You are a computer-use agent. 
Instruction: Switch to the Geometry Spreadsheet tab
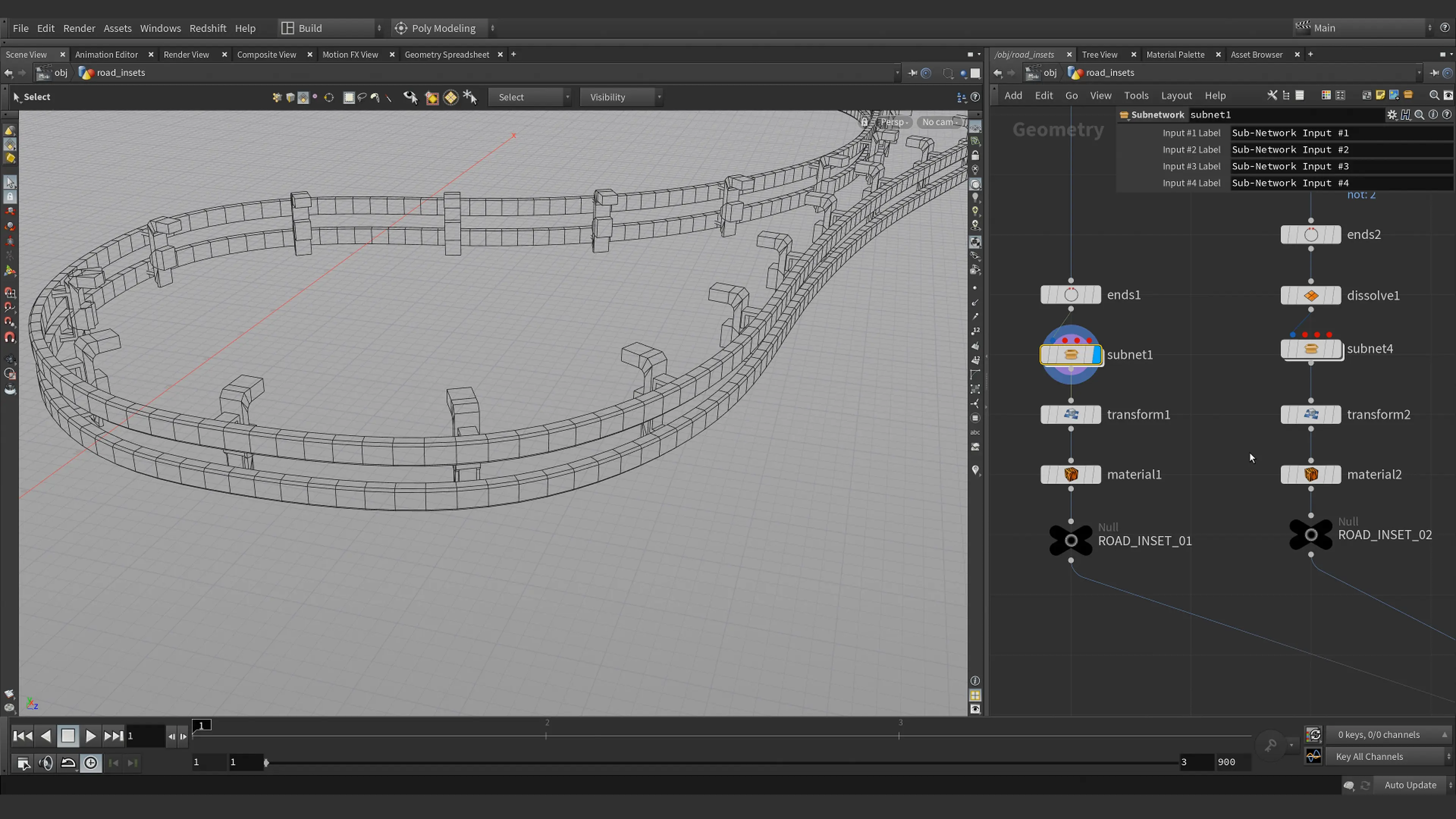[x=447, y=55]
